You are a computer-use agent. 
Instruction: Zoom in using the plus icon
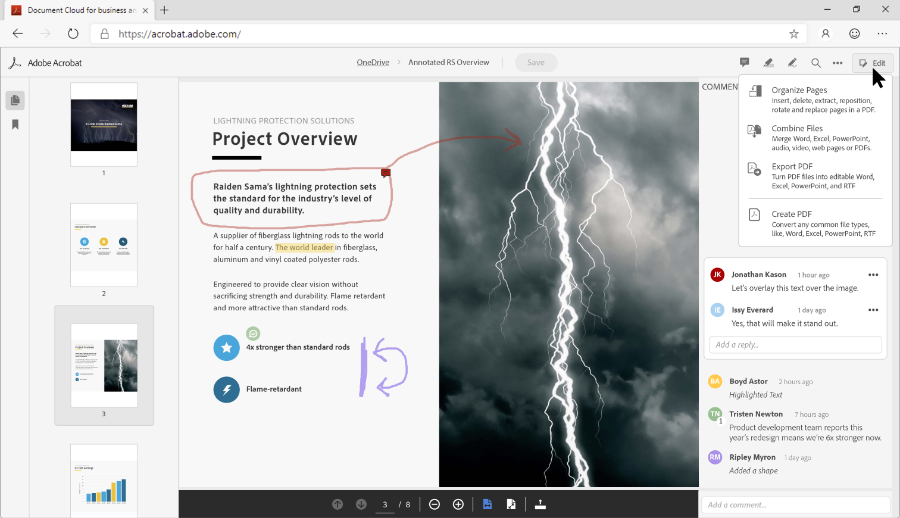pyautogui.click(x=458, y=504)
